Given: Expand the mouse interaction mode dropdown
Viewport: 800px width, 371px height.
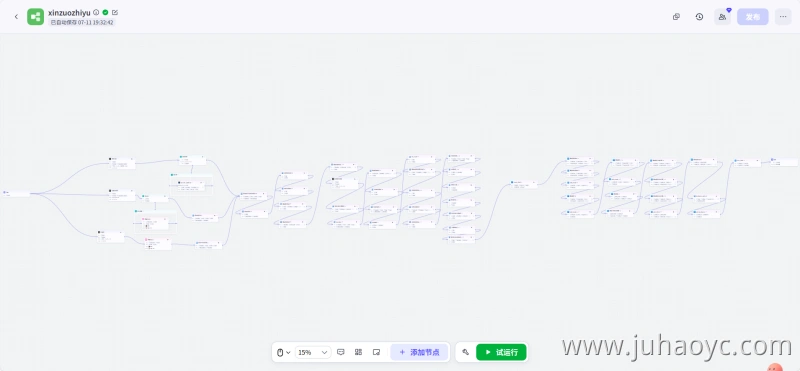Looking at the screenshot, I should click(x=283, y=352).
